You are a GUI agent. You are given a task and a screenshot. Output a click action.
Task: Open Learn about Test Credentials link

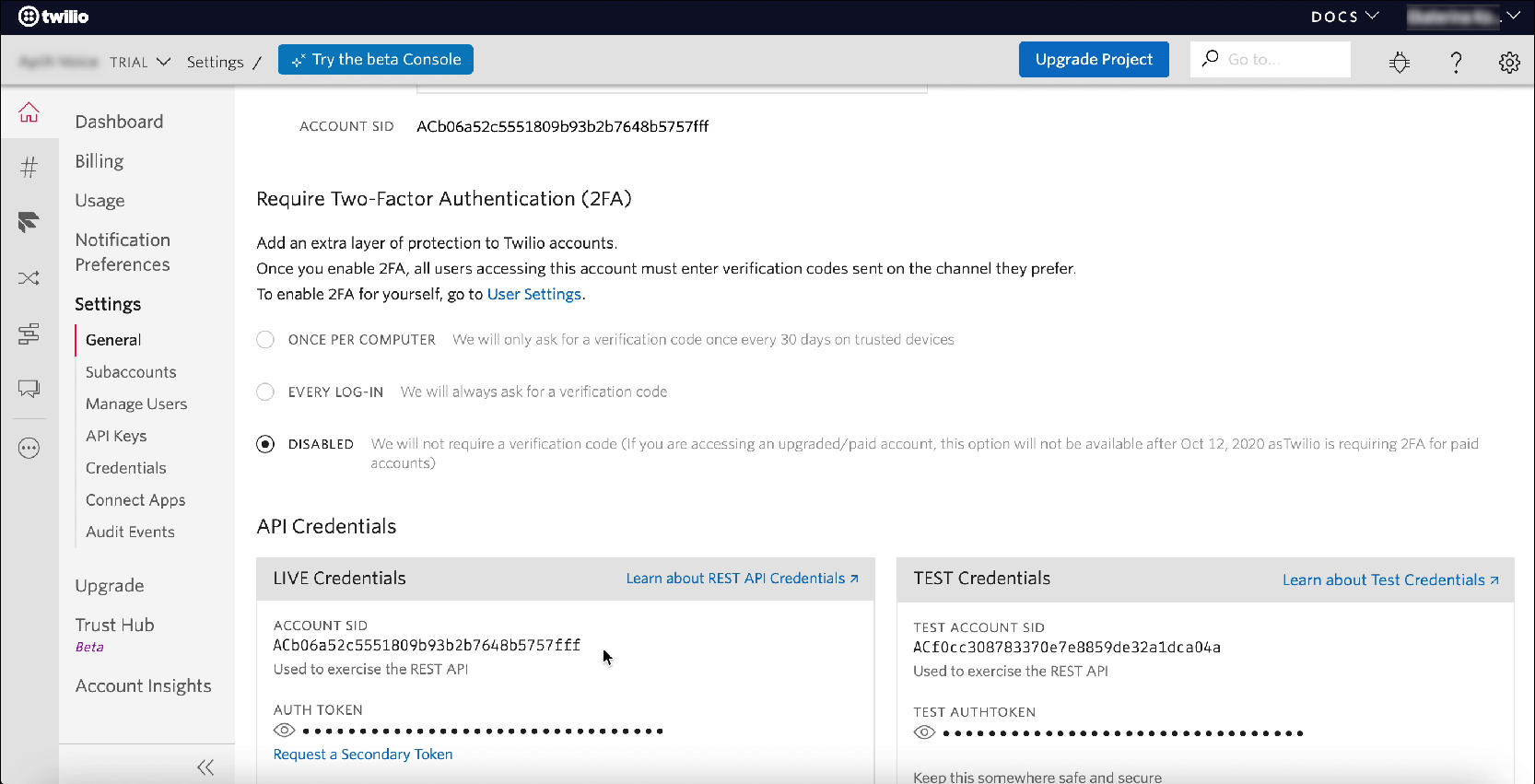pos(1390,580)
